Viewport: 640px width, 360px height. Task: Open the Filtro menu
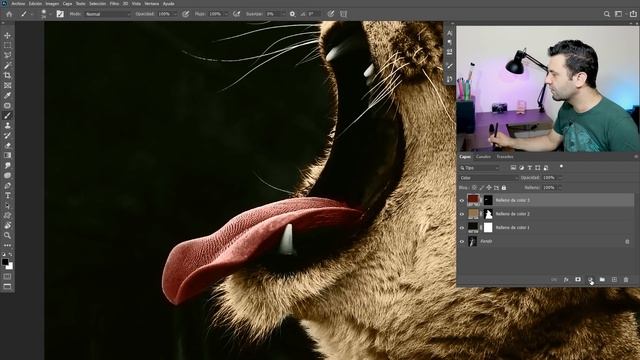[114, 4]
